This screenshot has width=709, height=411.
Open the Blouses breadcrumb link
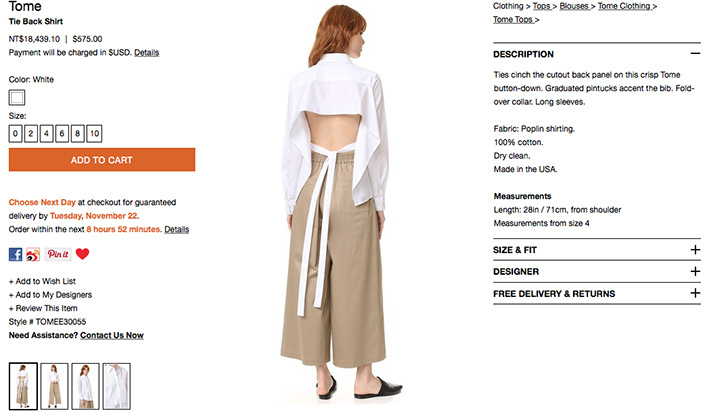click(x=574, y=6)
